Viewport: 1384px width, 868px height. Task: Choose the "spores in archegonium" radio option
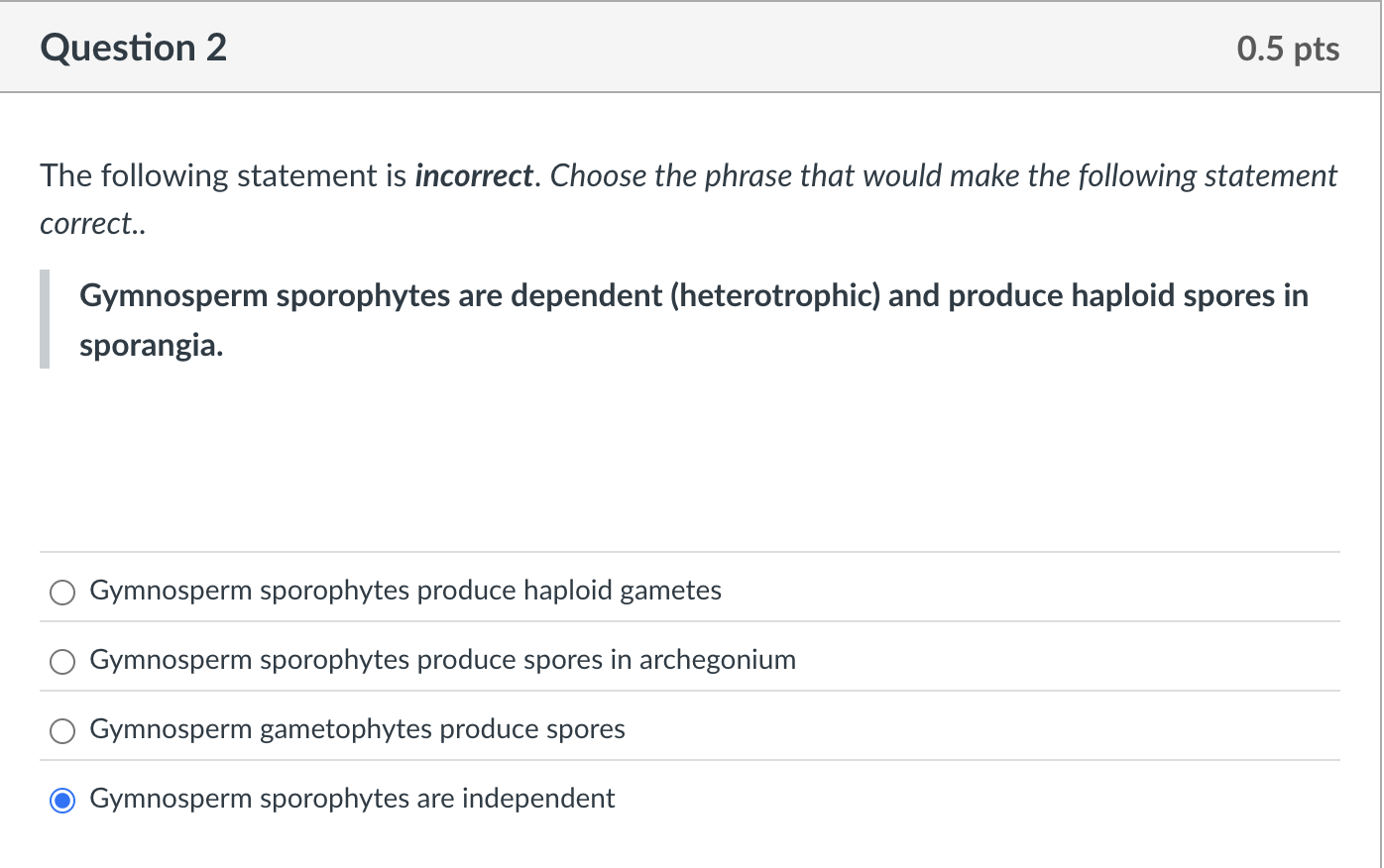click(x=62, y=662)
